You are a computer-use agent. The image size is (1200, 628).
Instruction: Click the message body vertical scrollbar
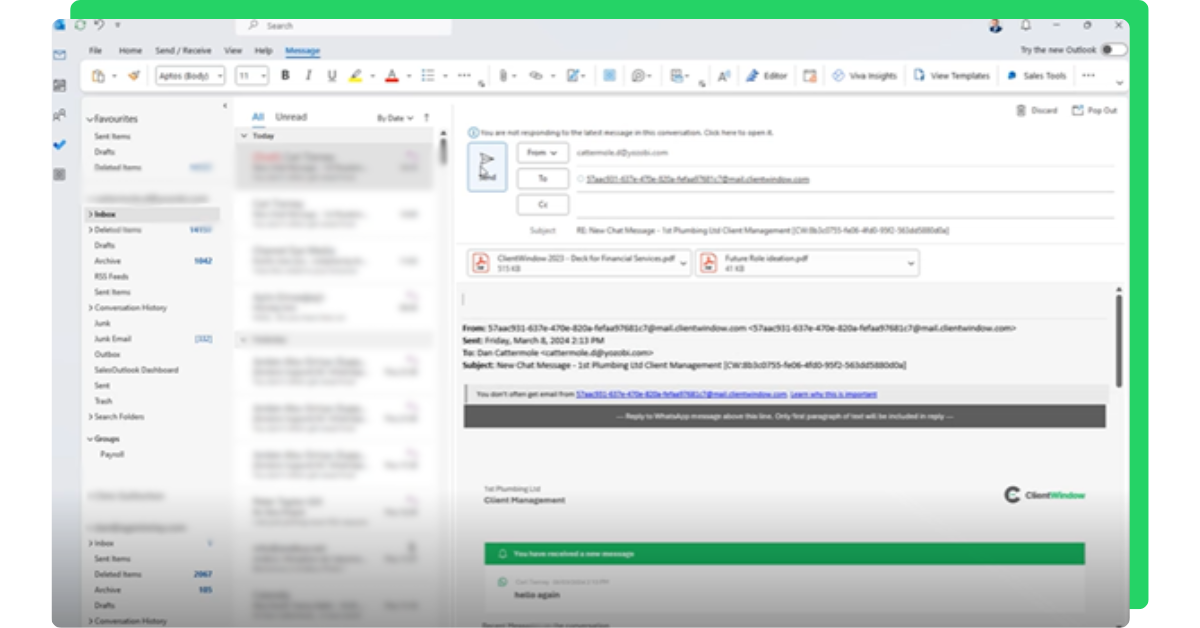1118,340
